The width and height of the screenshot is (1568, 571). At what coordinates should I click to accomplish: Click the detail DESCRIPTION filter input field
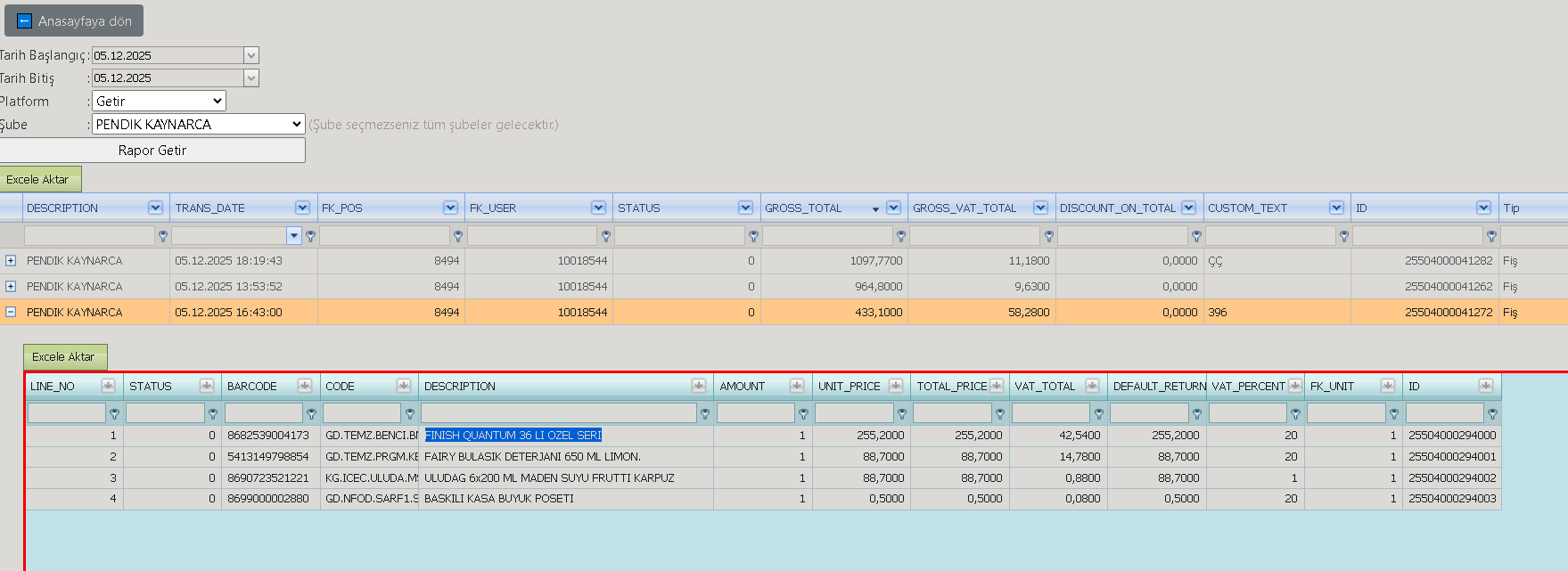pos(558,413)
